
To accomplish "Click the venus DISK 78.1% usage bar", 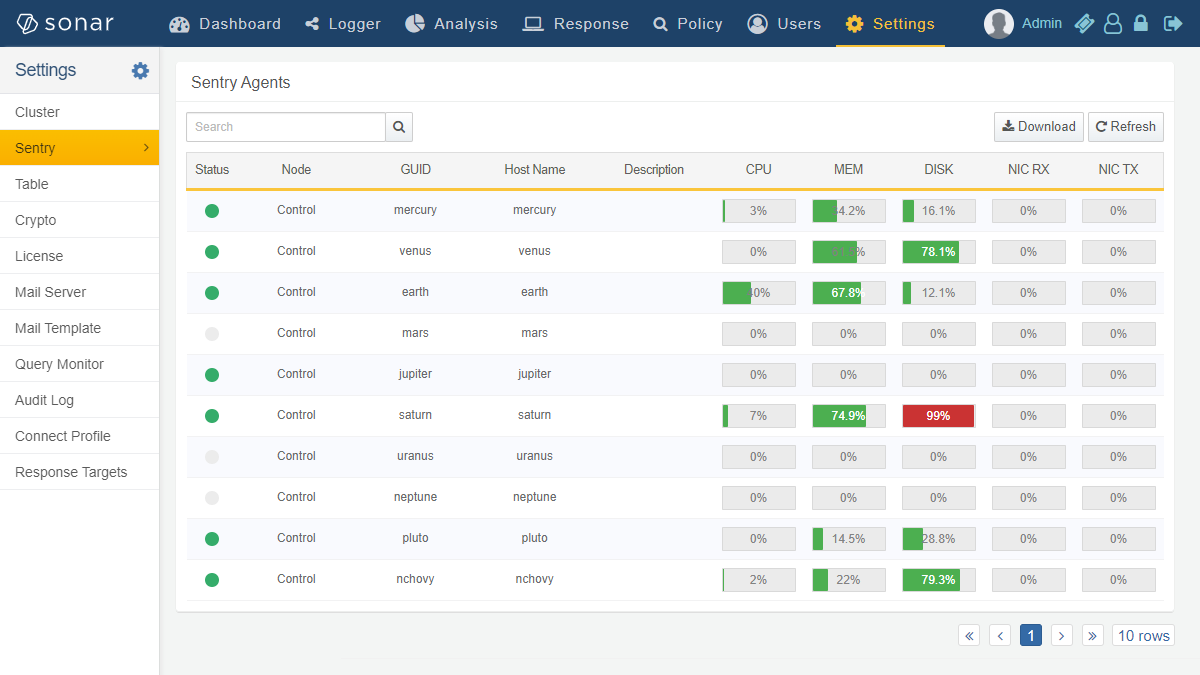I will (938, 252).
